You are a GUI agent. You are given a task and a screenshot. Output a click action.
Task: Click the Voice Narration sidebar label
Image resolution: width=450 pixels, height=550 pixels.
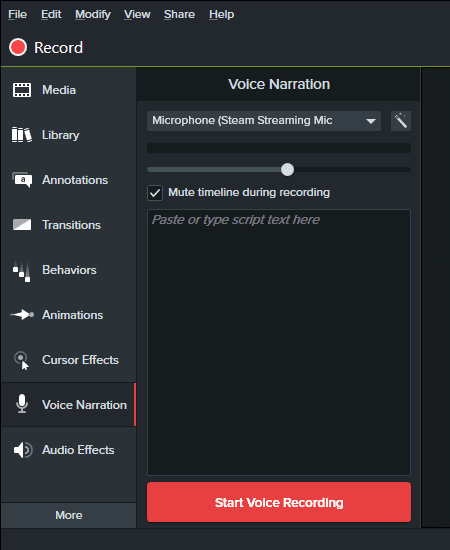click(85, 405)
